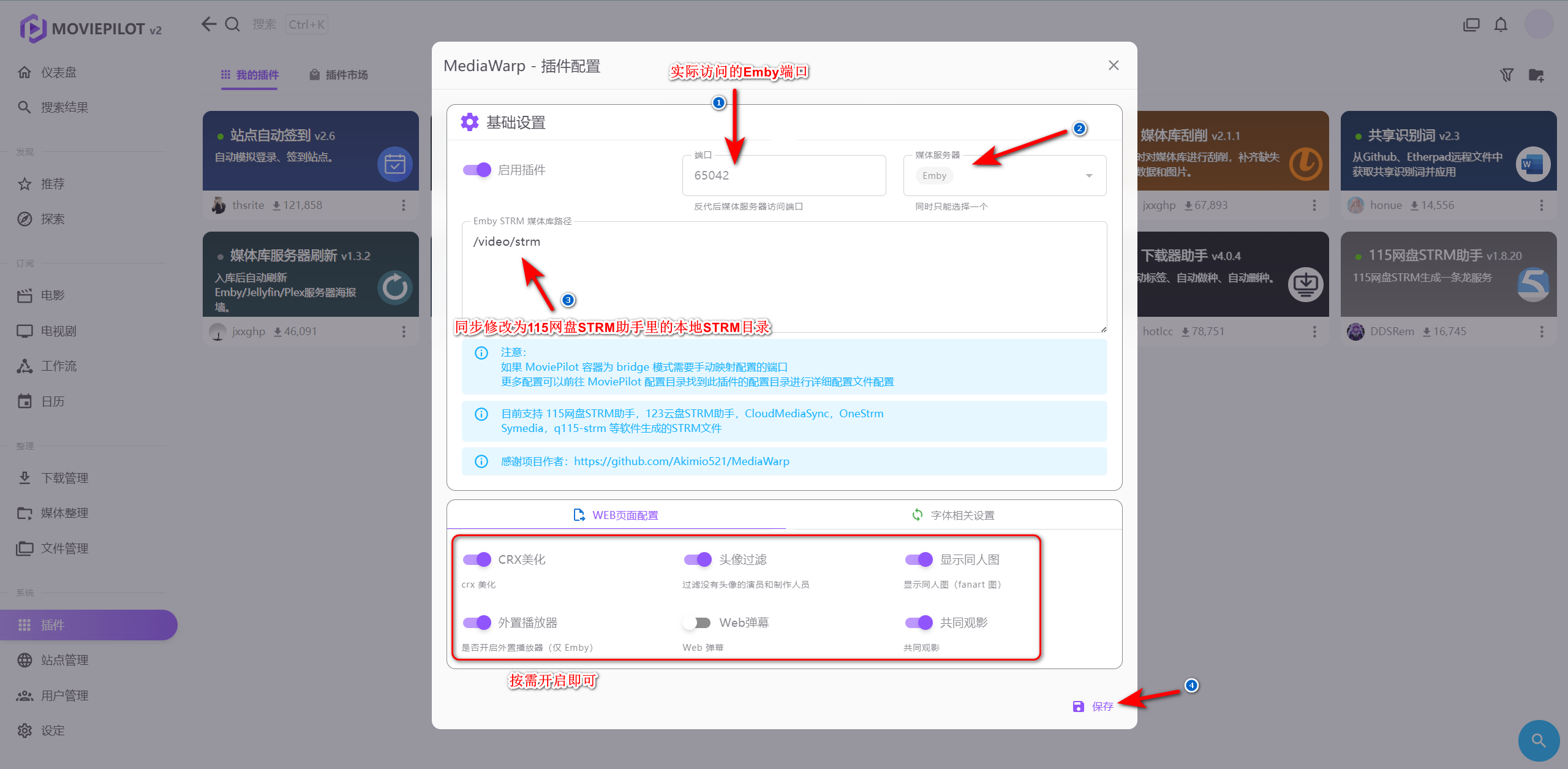Open notifications bell
Image resolution: width=1568 pixels, height=769 pixels.
coord(1501,25)
